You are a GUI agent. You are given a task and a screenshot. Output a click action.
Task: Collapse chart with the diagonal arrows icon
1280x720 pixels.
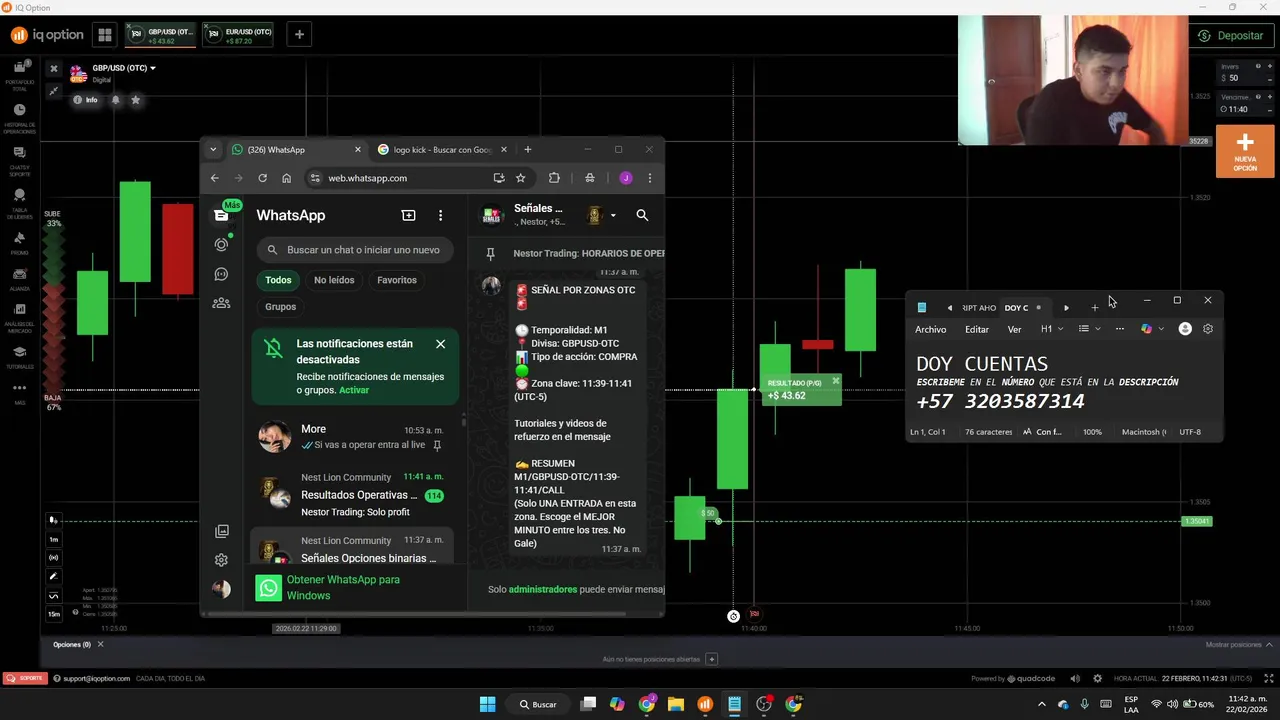tap(54, 91)
